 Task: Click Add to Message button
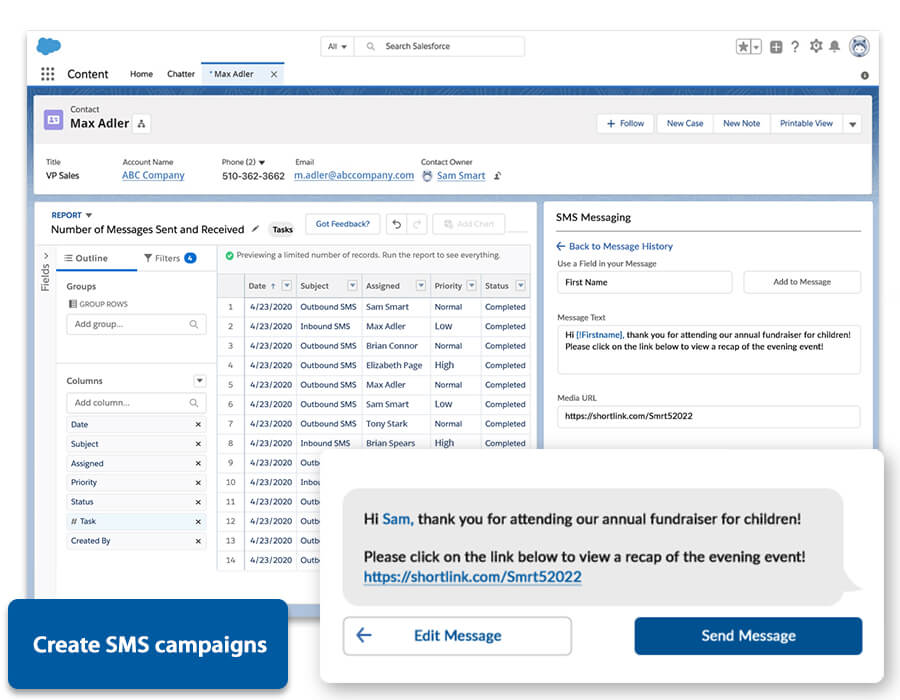802,282
